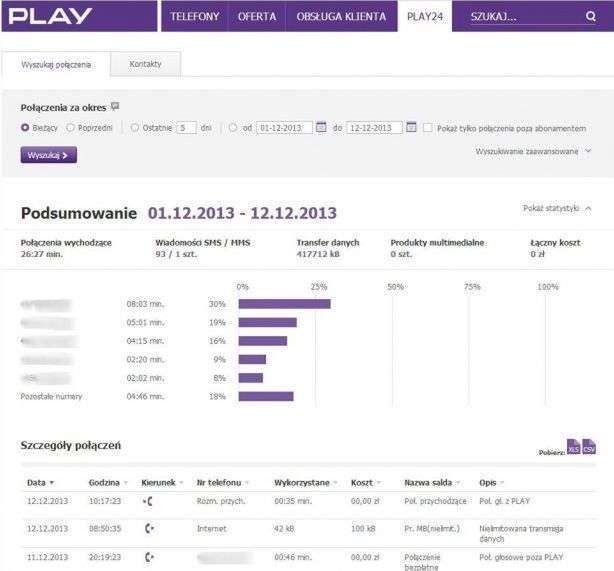The image size is (614, 571).
Task: Click the 'Transfer danych' summary value 417712 kB
Action: click(318, 254)
